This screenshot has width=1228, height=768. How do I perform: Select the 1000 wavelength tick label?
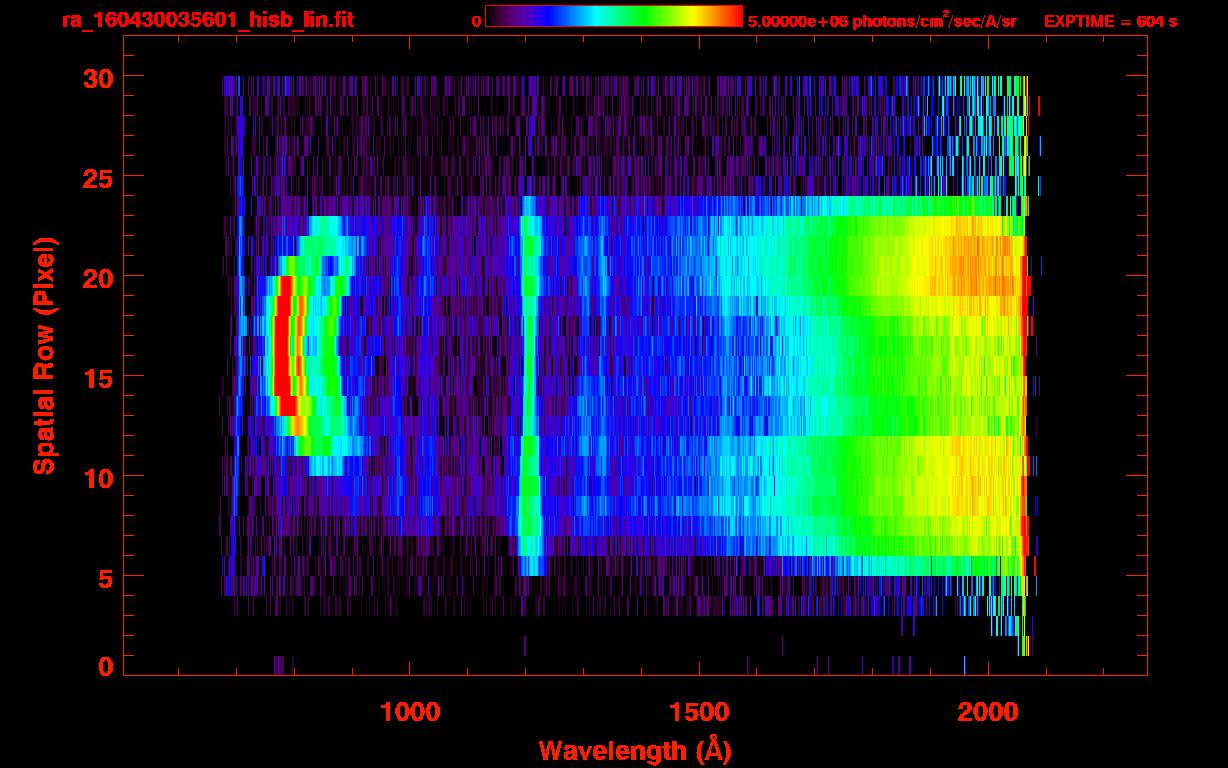410,712
